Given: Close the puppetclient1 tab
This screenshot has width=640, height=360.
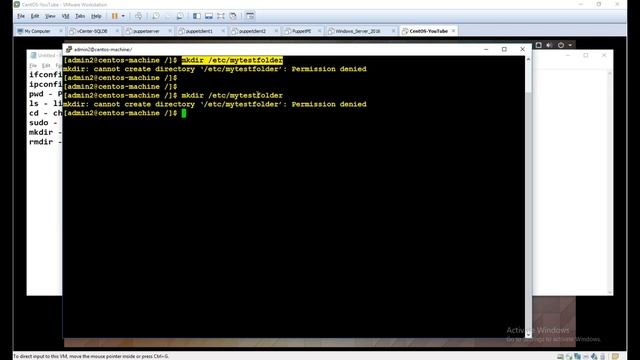Looking at the screenshot, I should (223, 31).
